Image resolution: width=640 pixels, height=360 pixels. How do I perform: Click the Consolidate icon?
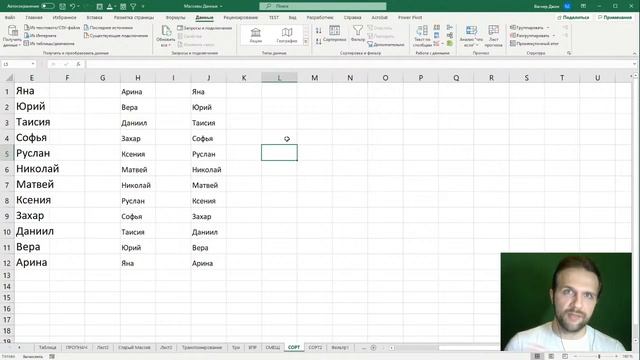(450, 27)
